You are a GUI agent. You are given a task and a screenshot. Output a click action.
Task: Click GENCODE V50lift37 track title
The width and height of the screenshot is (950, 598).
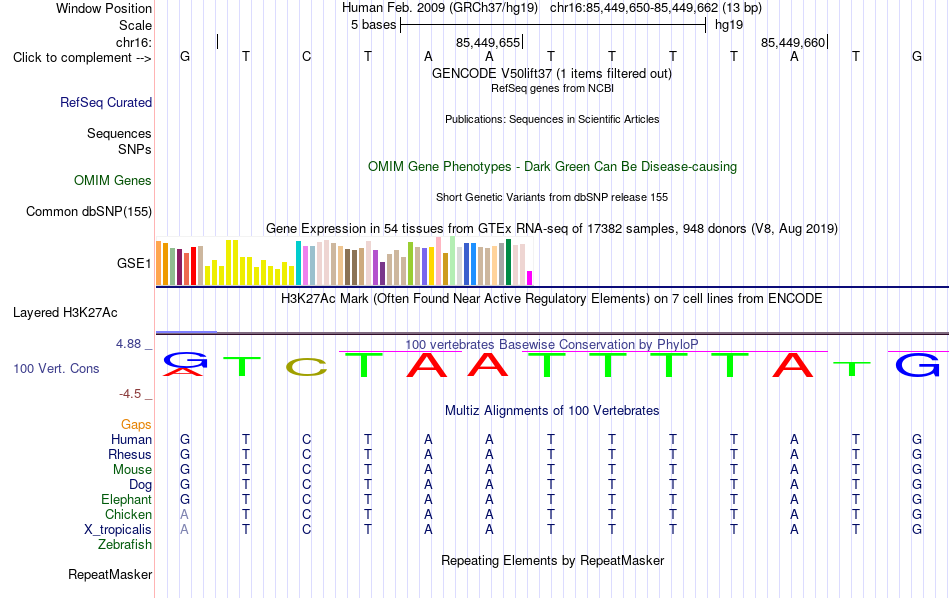click(x=552, y=73)
